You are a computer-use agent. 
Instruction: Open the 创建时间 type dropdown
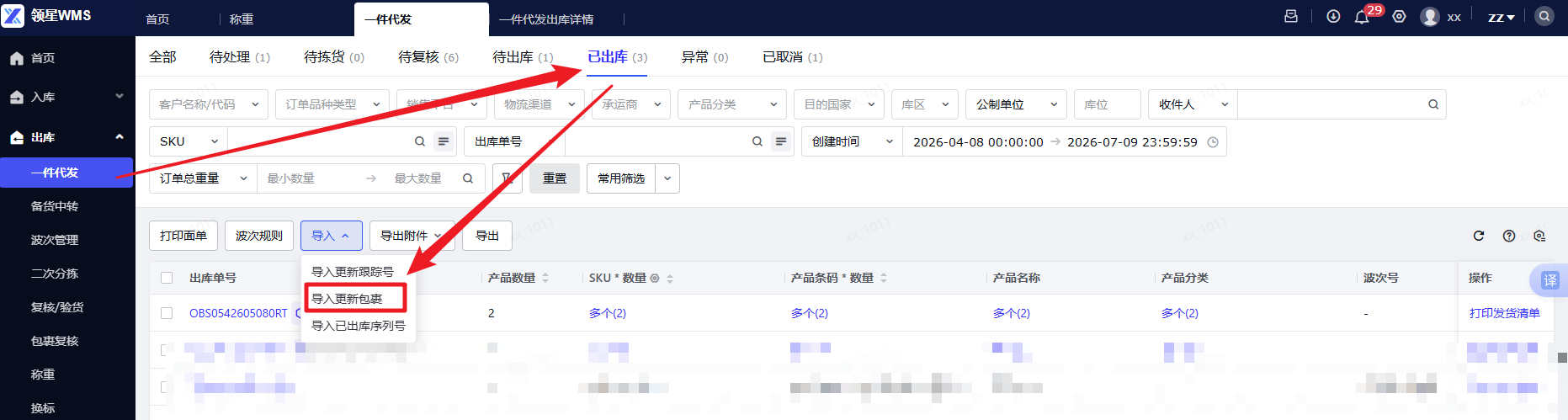coord(852,141)
